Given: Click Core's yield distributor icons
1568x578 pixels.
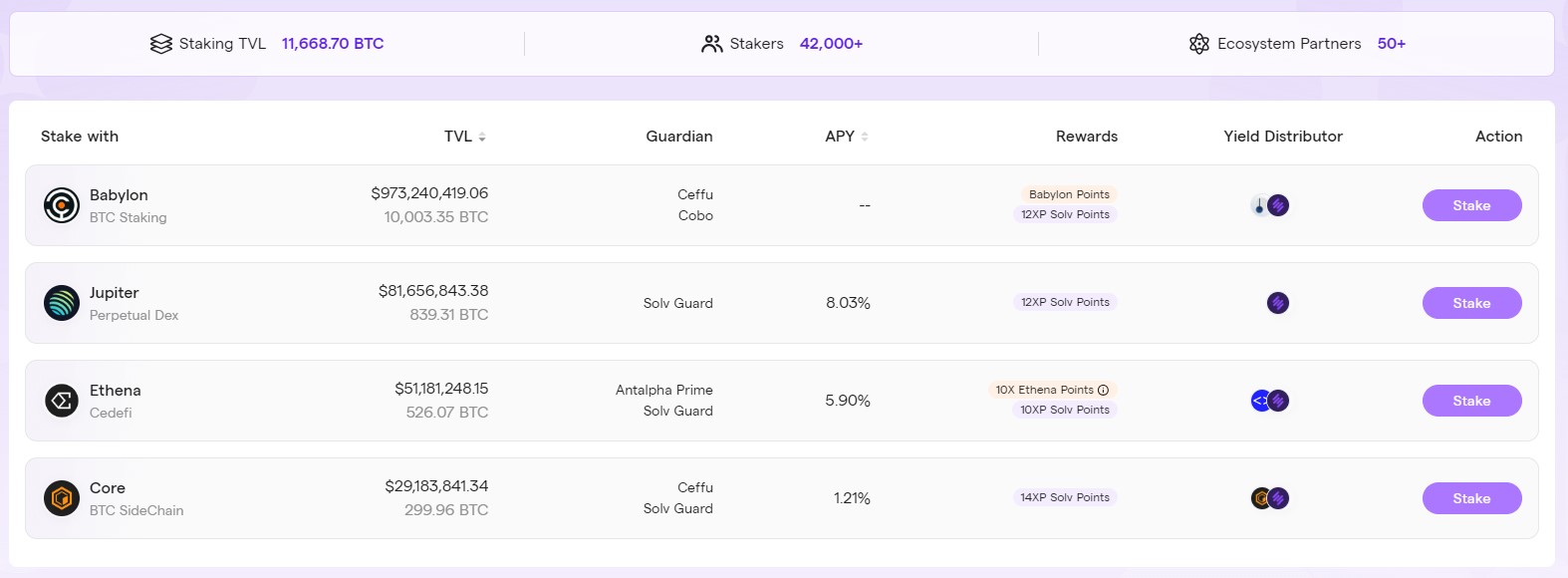Looking at the screenshot, I should point(1270,498).
